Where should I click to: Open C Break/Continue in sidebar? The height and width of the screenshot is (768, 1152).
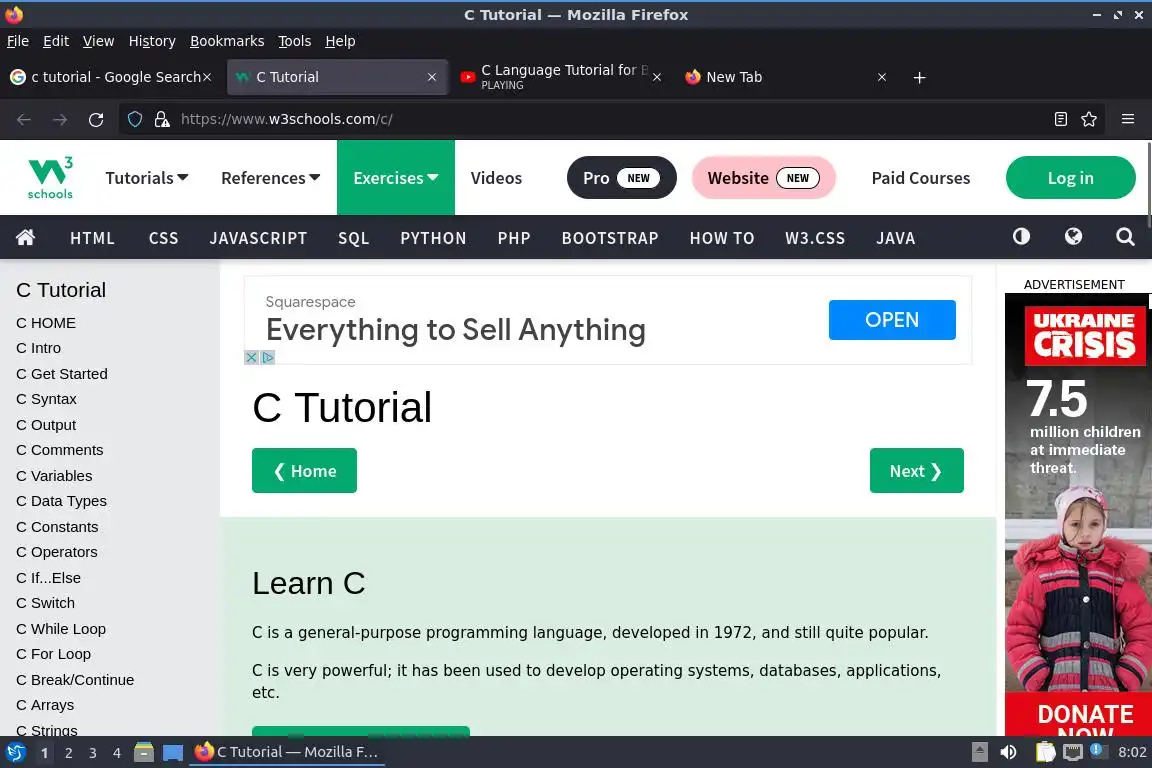click(75, 680)
